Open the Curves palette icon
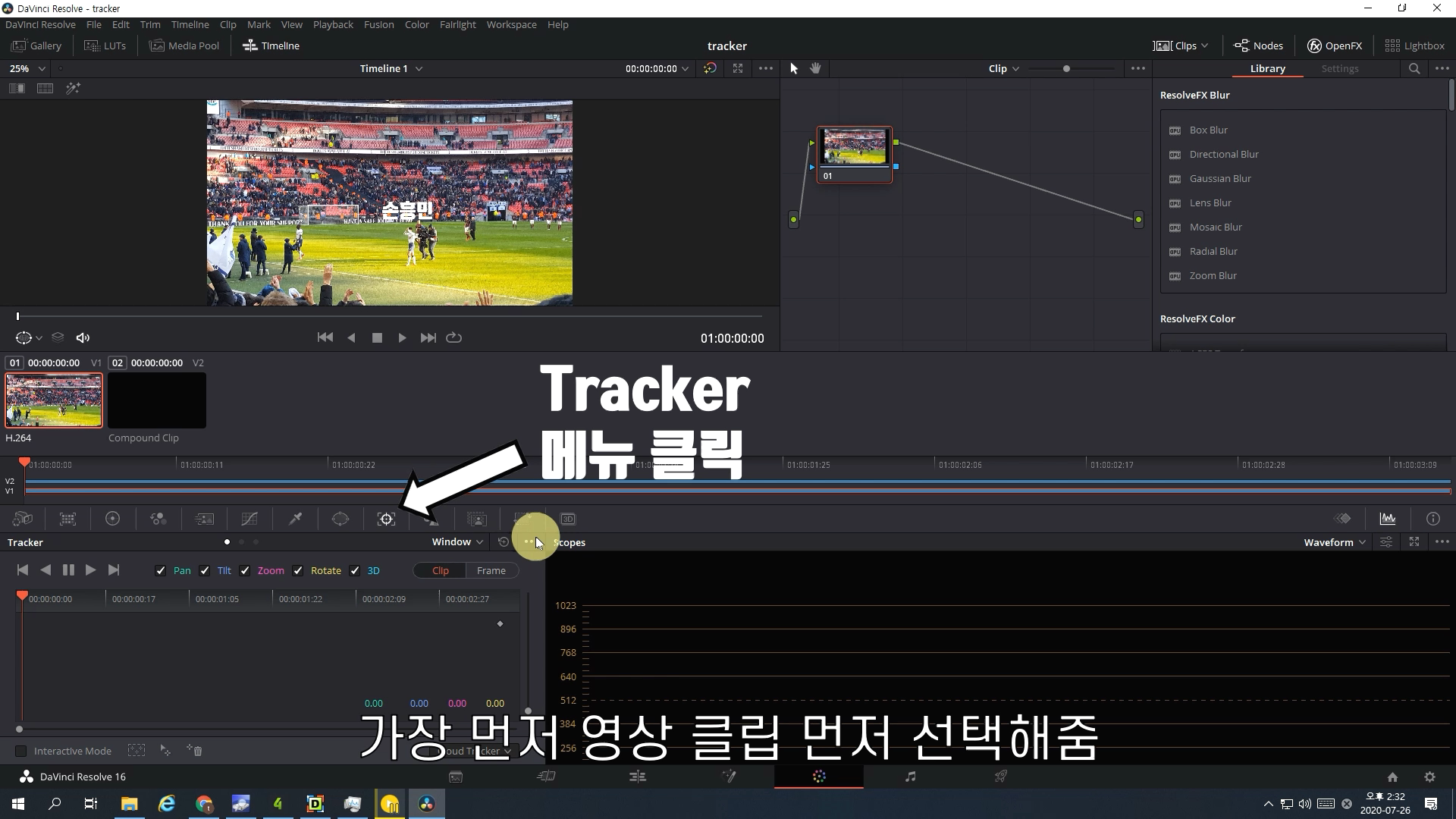Image resolution: width=1456 pixels, height=819 pixels. coord(249,519)
